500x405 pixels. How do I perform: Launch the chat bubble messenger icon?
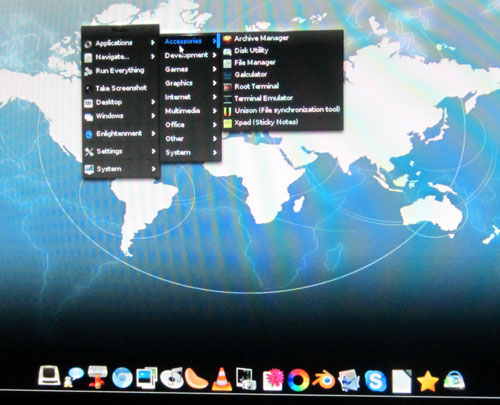[x=73, y=377]
